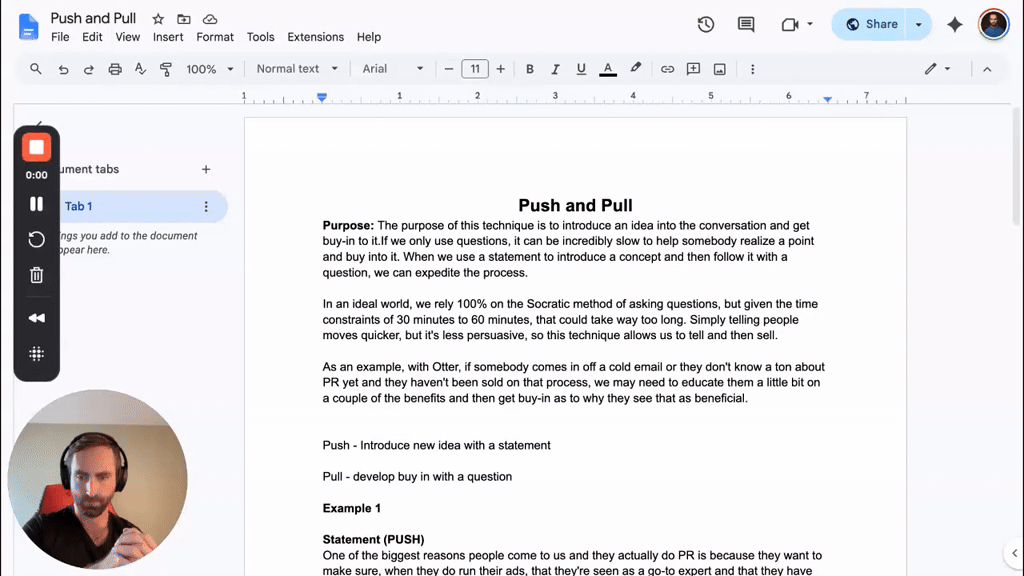
Task: Add a comment from the toolbar
Action: pyautogui.click(x=694, y=69)
